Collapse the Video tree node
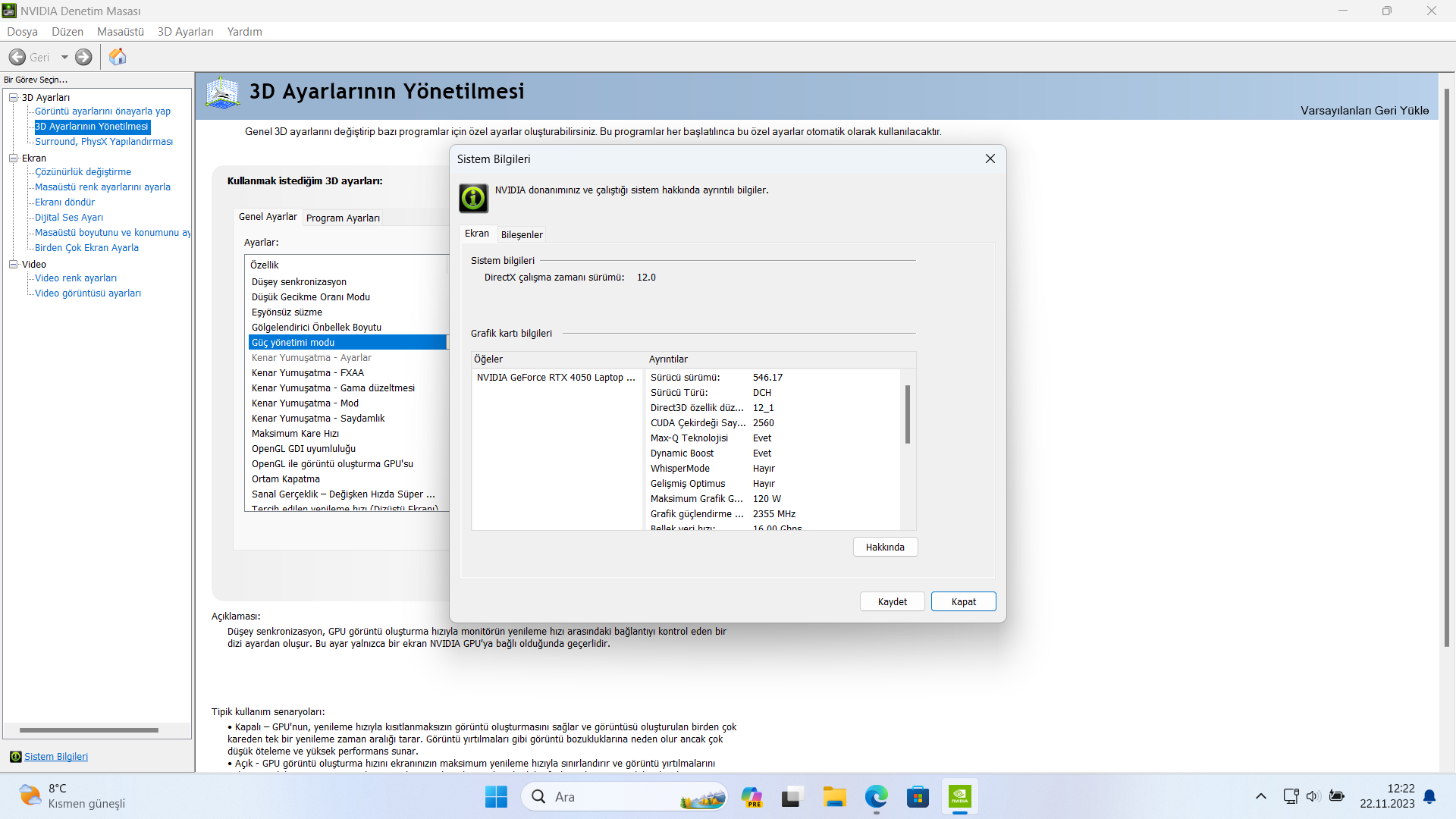This screenshot has height=819, width=1456. [13, 264]
